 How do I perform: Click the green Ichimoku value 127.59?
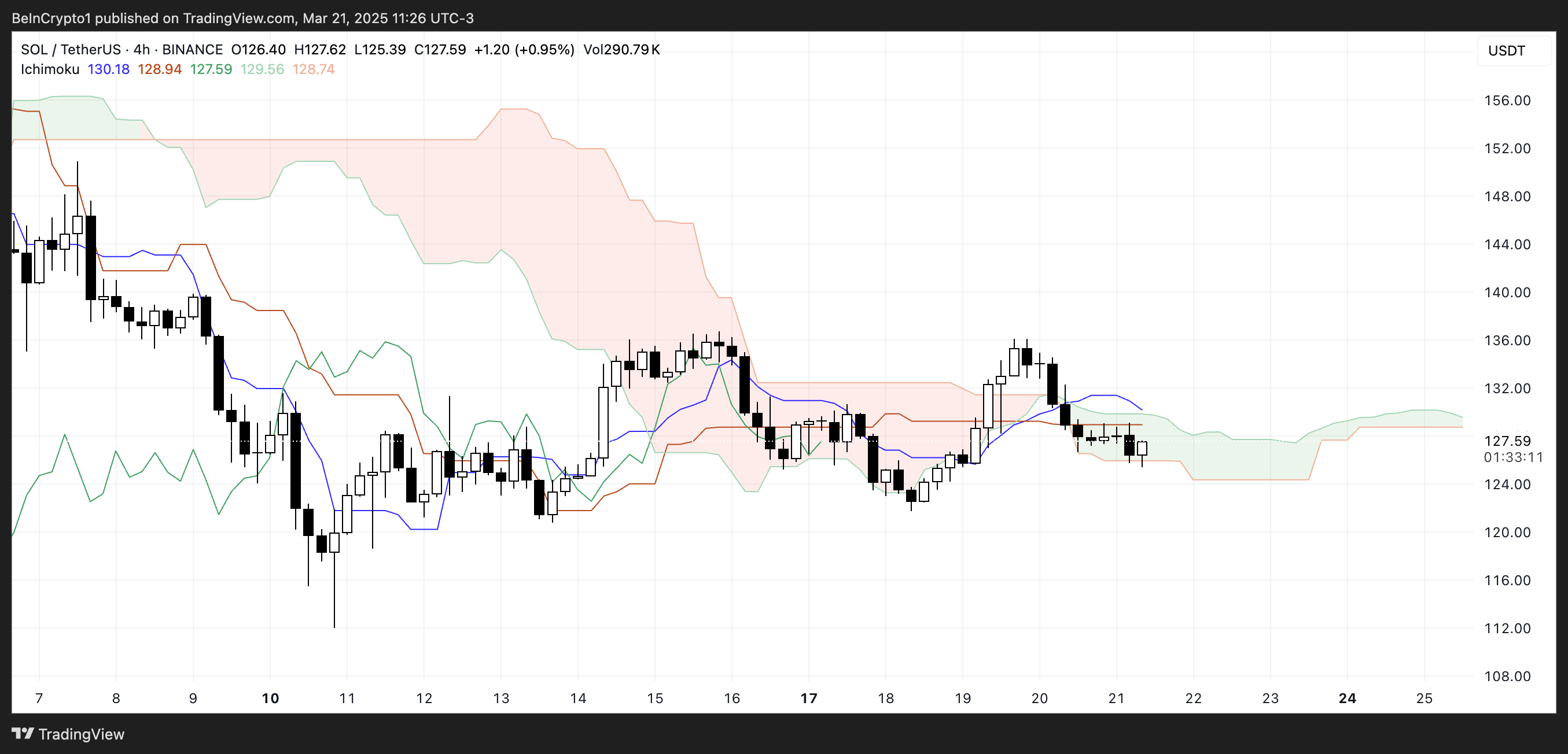coord(211,69)
